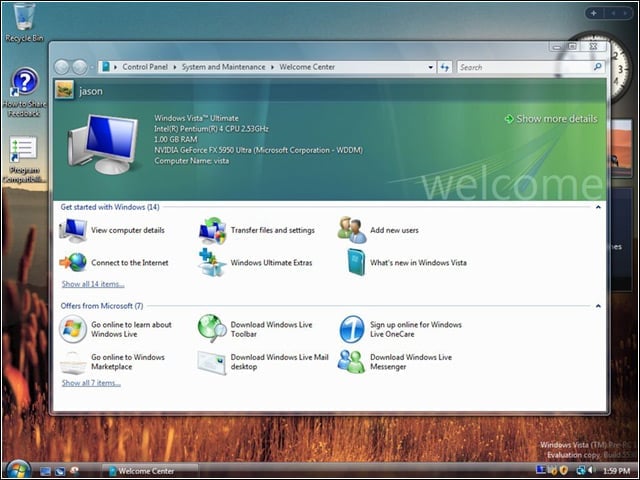
Task: Click the large computer monitor image in the header
Action: 103,144
